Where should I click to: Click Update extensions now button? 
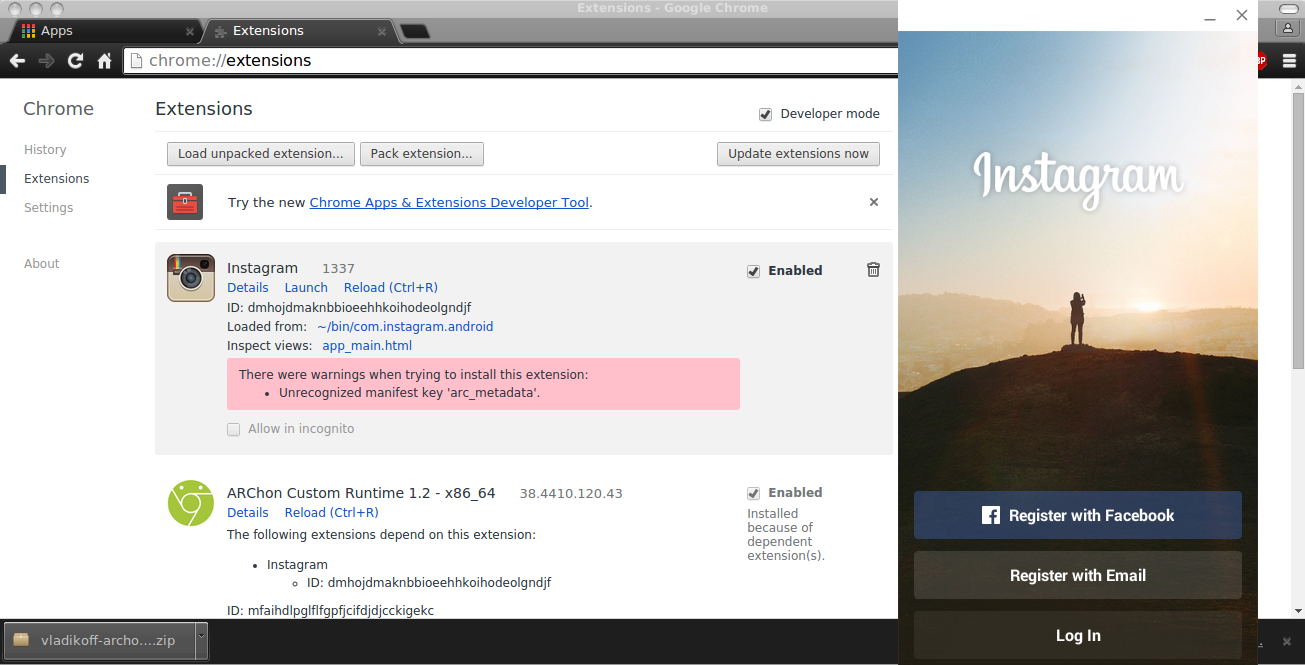[x=798, y=154]
